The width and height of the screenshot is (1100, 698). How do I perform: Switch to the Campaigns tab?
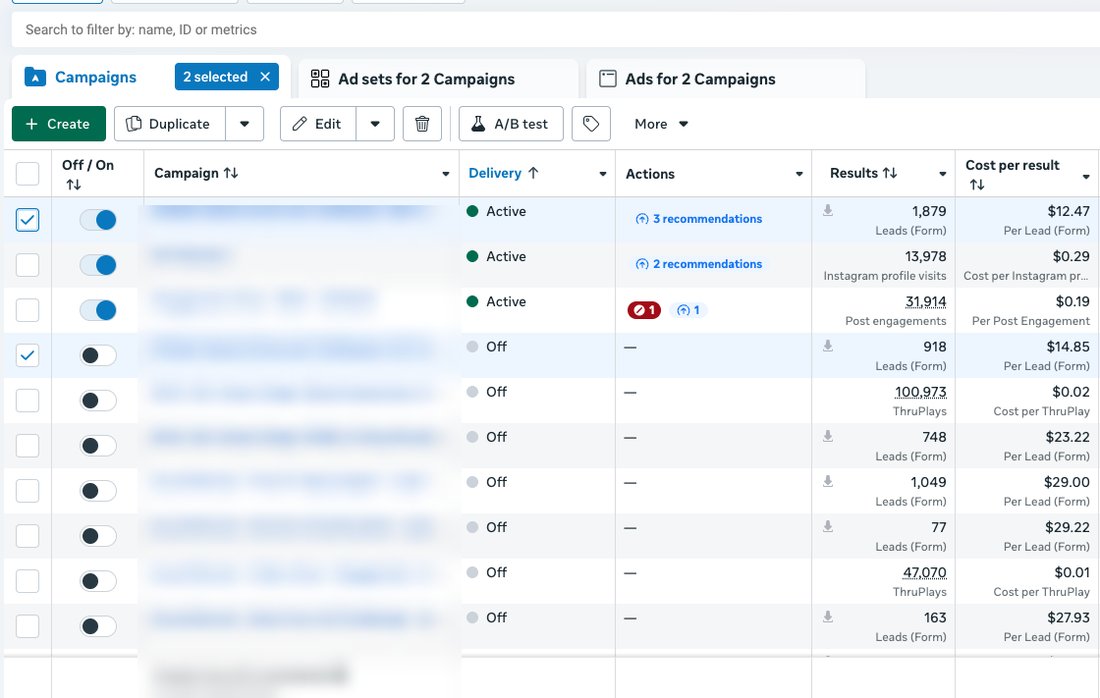[95, 77]
